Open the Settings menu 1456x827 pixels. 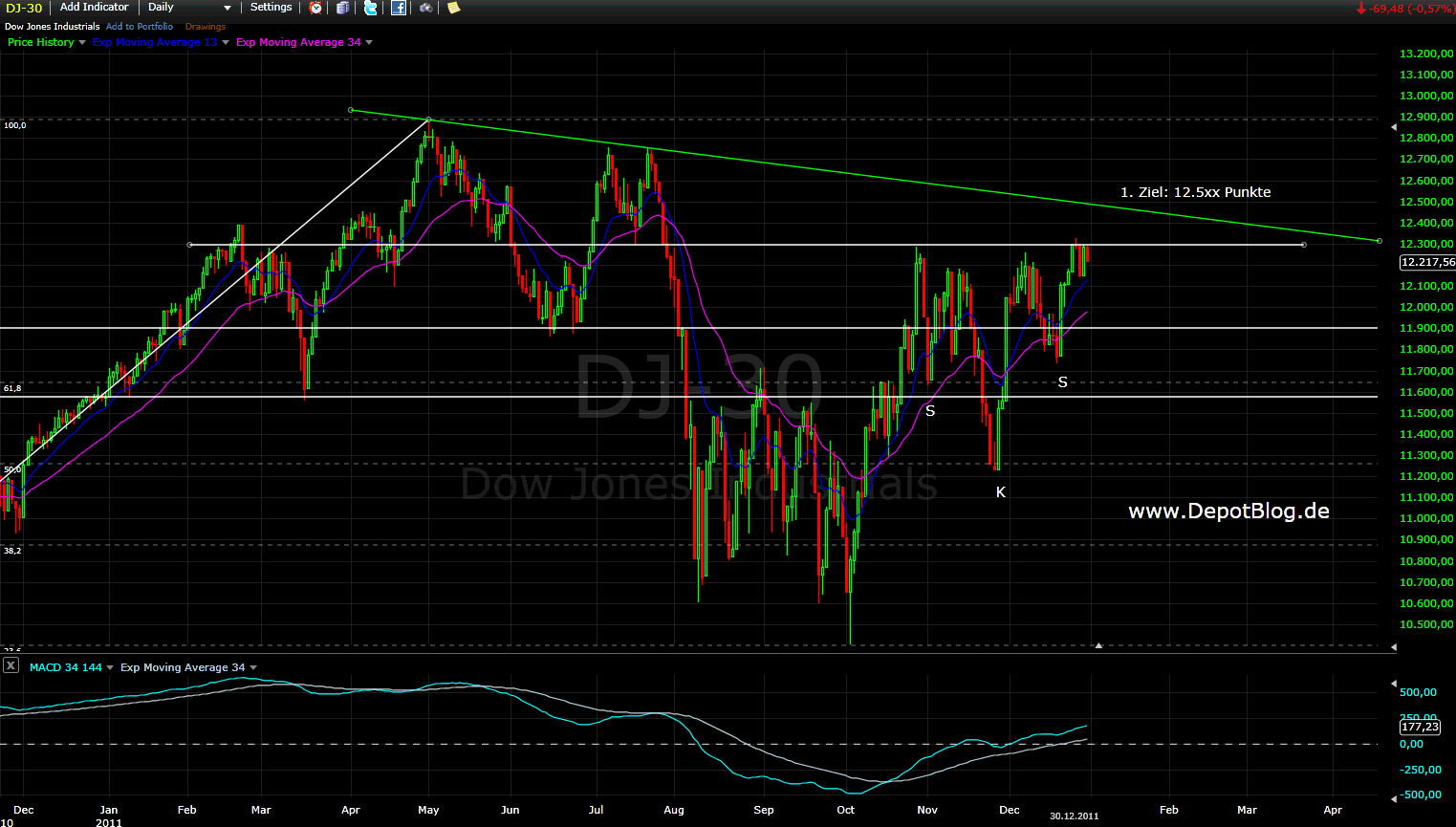pos(271,8)
